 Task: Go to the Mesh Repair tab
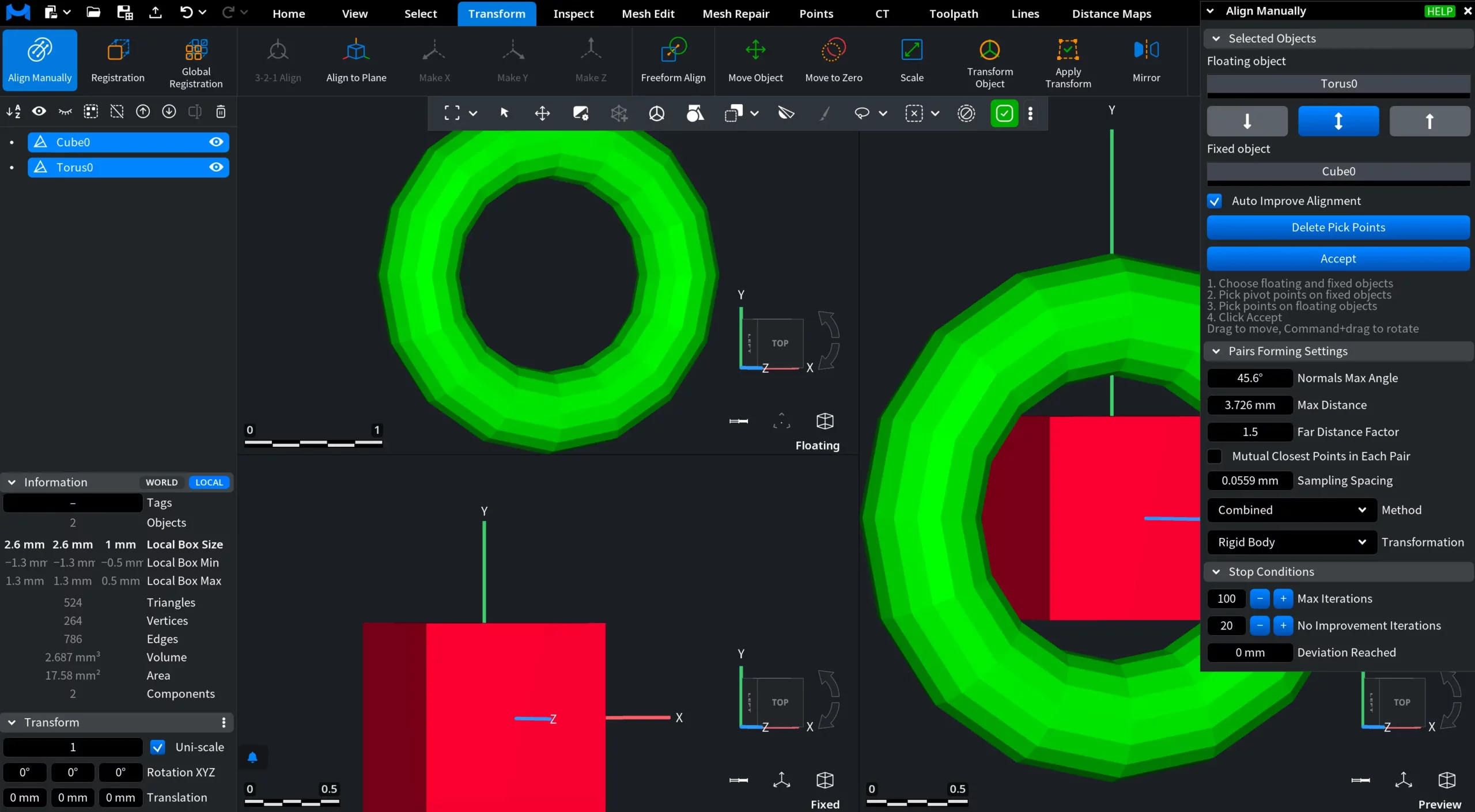(x=736, y=14)
